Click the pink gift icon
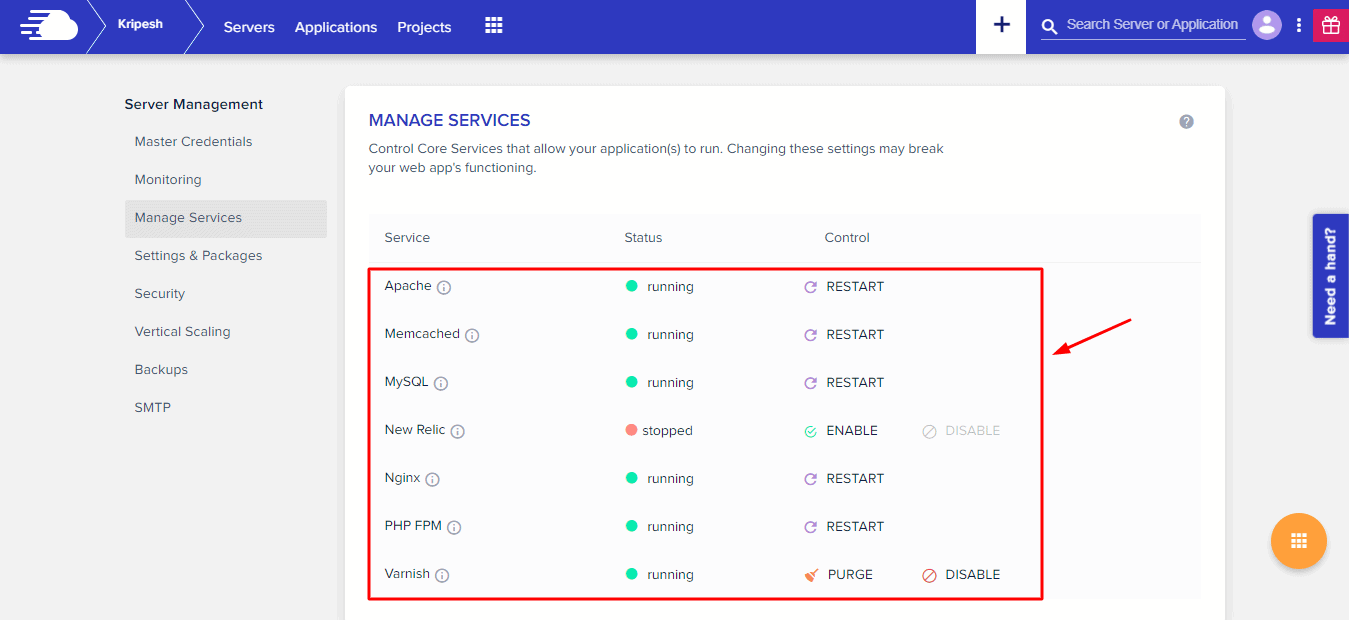Viewport: 1349px width, 620px height. click(1330, 26)
